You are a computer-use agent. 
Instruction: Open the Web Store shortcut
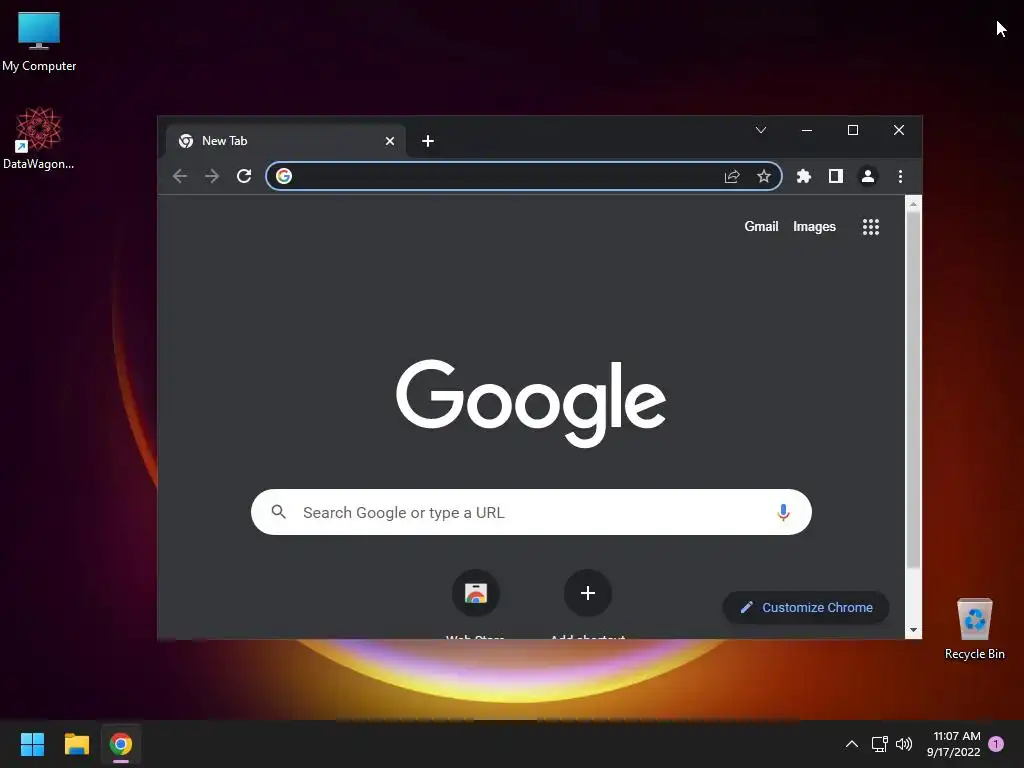476,593
